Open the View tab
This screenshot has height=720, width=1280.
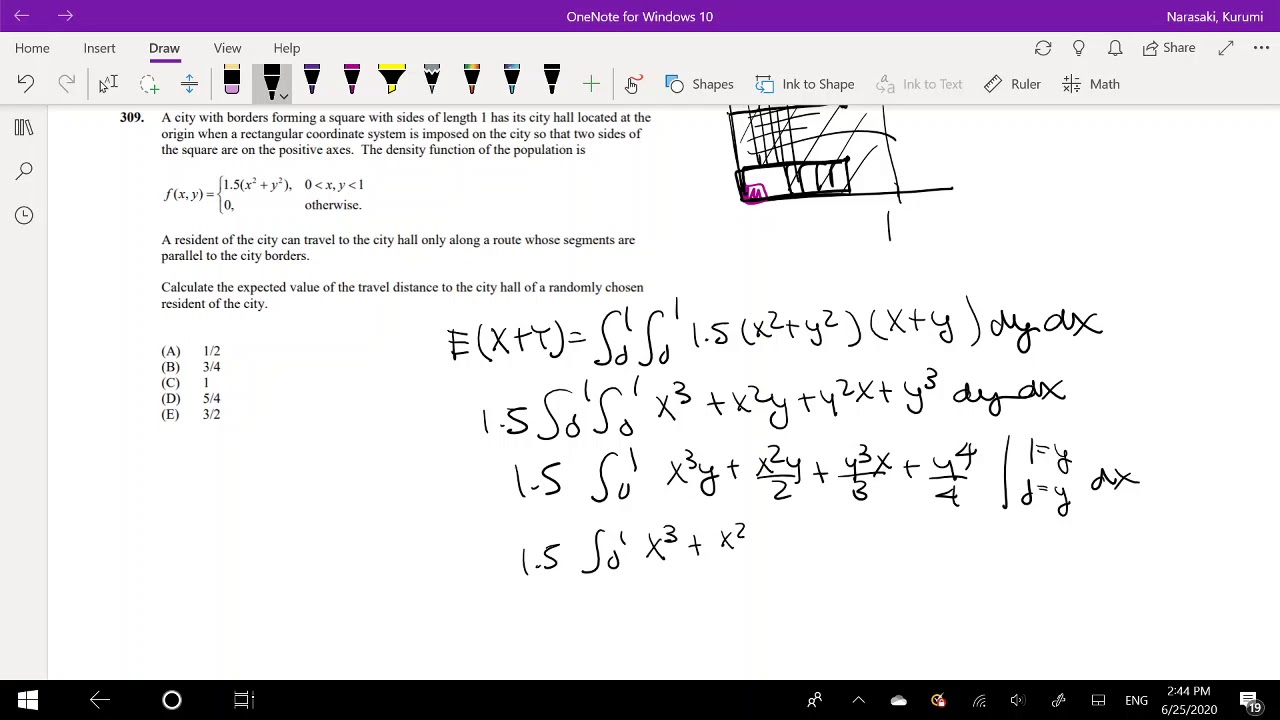point(227,48)
